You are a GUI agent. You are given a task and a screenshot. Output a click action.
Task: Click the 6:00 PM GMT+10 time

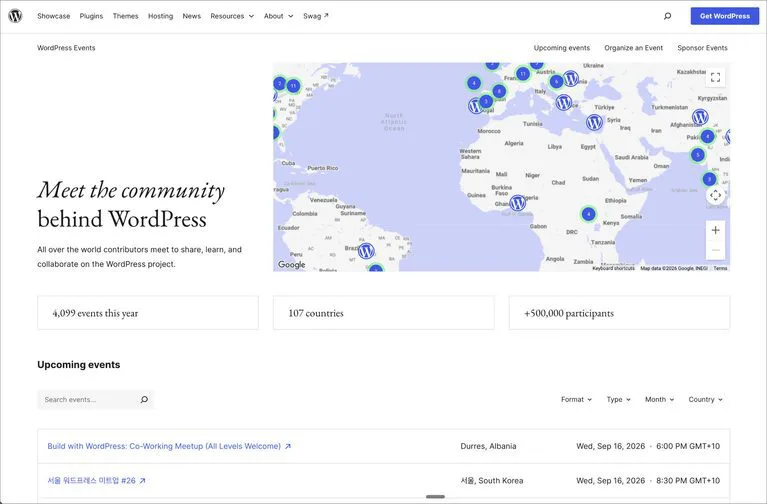coord(688,446)
